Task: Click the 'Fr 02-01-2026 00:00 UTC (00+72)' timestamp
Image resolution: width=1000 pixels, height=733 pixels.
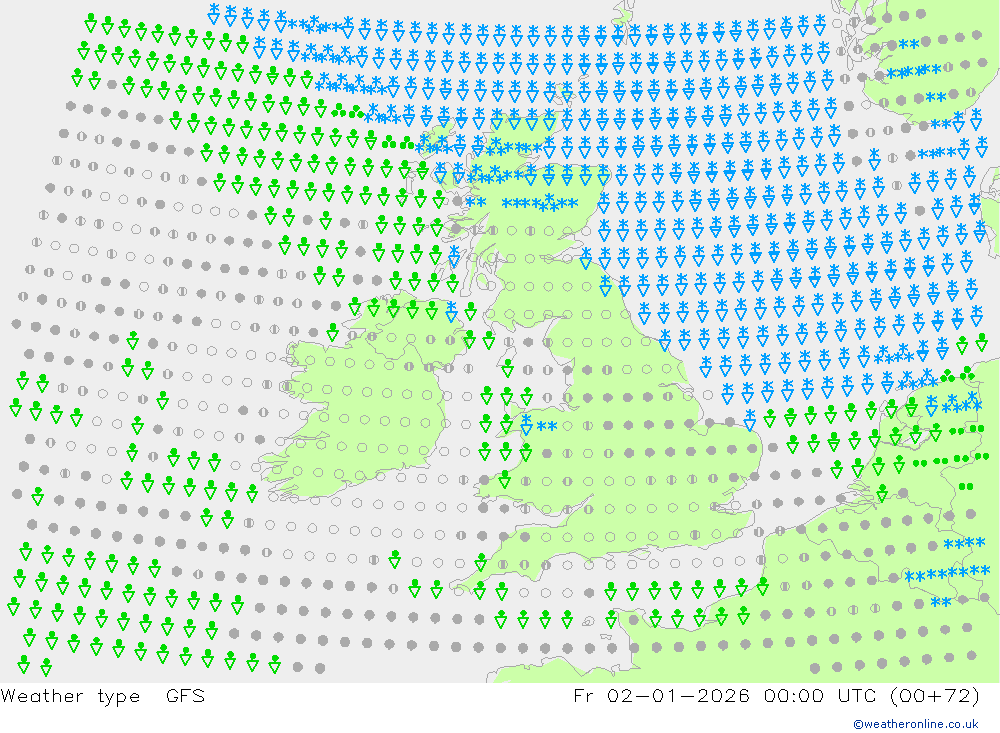Action: click(776, 696)
